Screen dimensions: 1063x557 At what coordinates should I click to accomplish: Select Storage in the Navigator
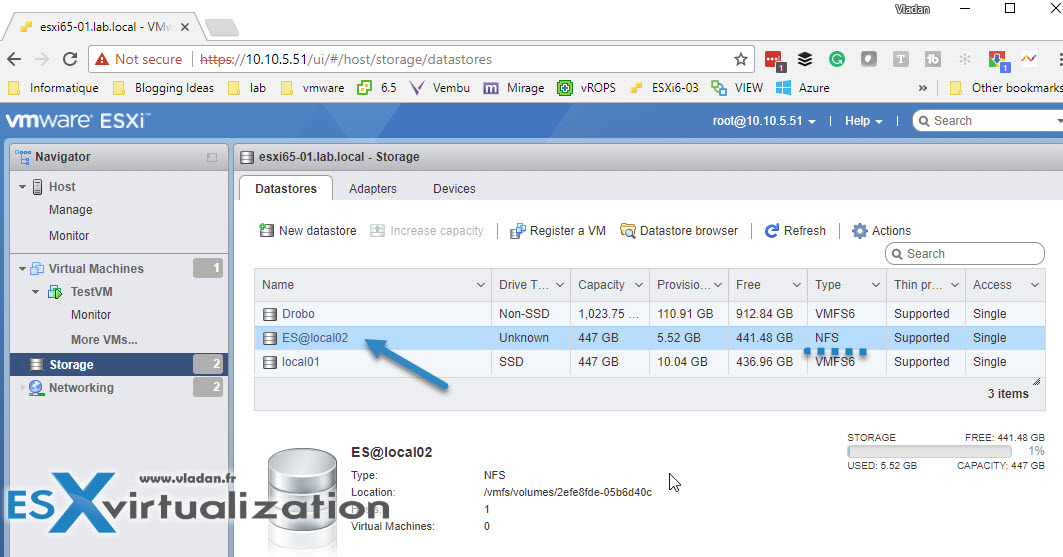119,365
